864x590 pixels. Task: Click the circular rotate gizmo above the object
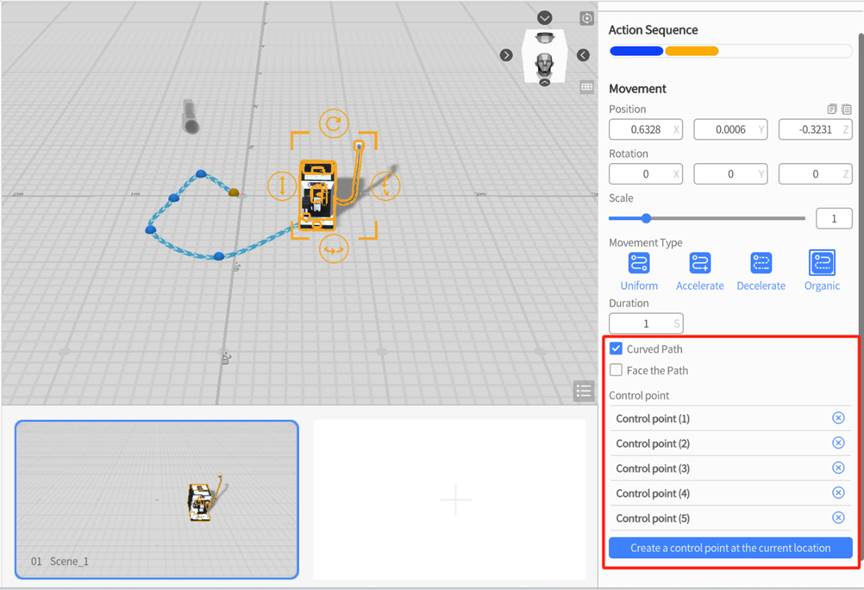[x=333, y=125]
